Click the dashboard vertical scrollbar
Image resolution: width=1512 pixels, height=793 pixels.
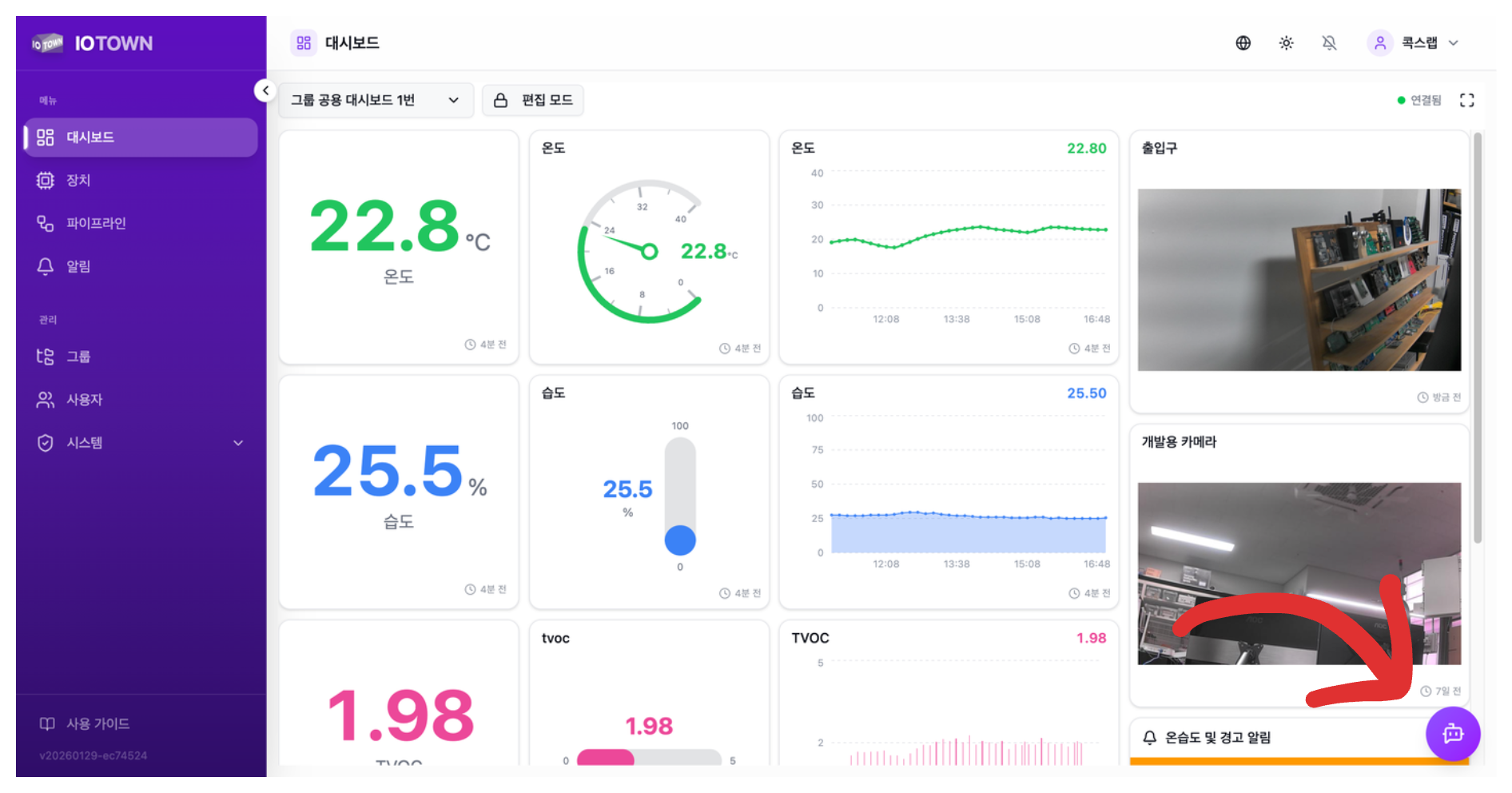coord(1478,337)
